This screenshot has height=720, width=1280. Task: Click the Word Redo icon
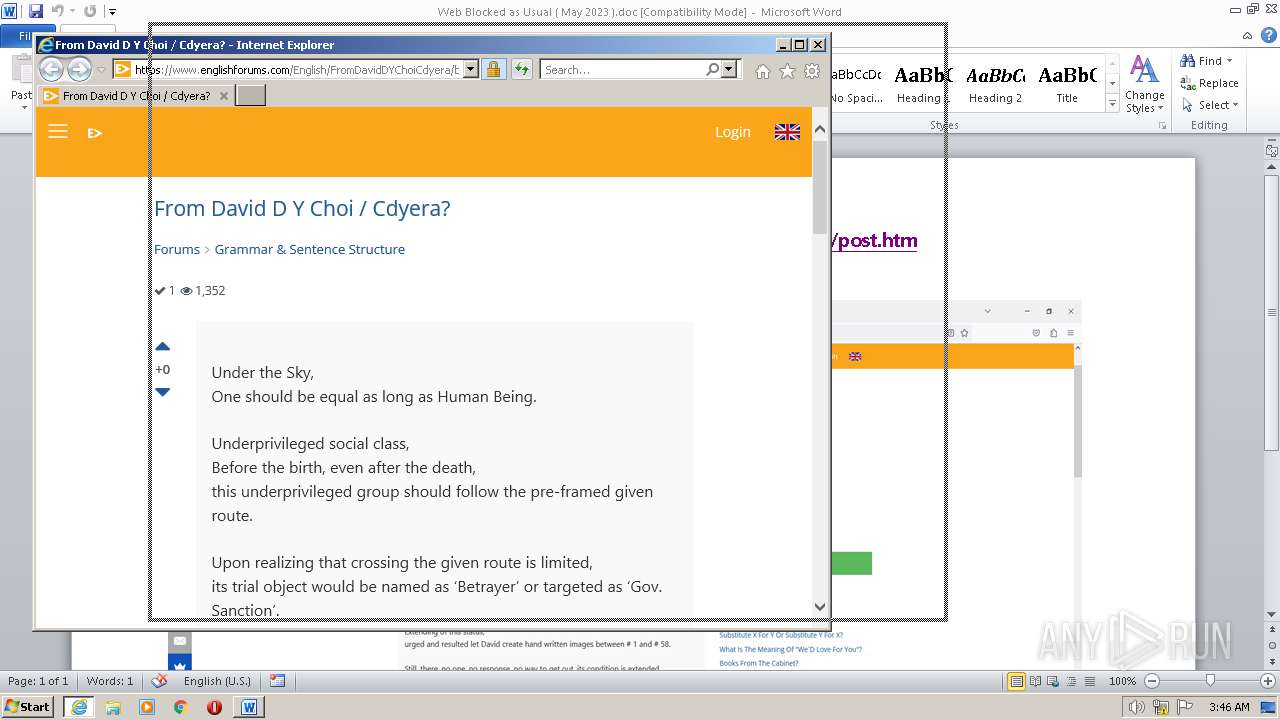coord(90,11)
